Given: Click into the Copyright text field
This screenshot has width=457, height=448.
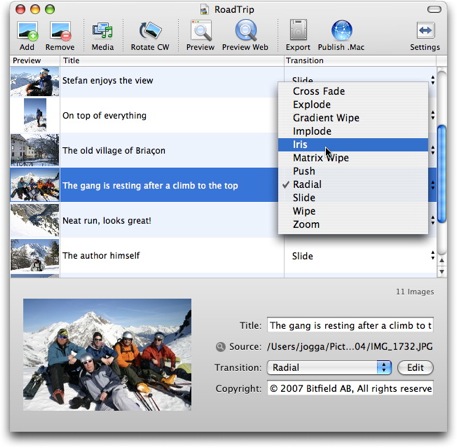Looking at the screenshot, I should click(350, 389).
